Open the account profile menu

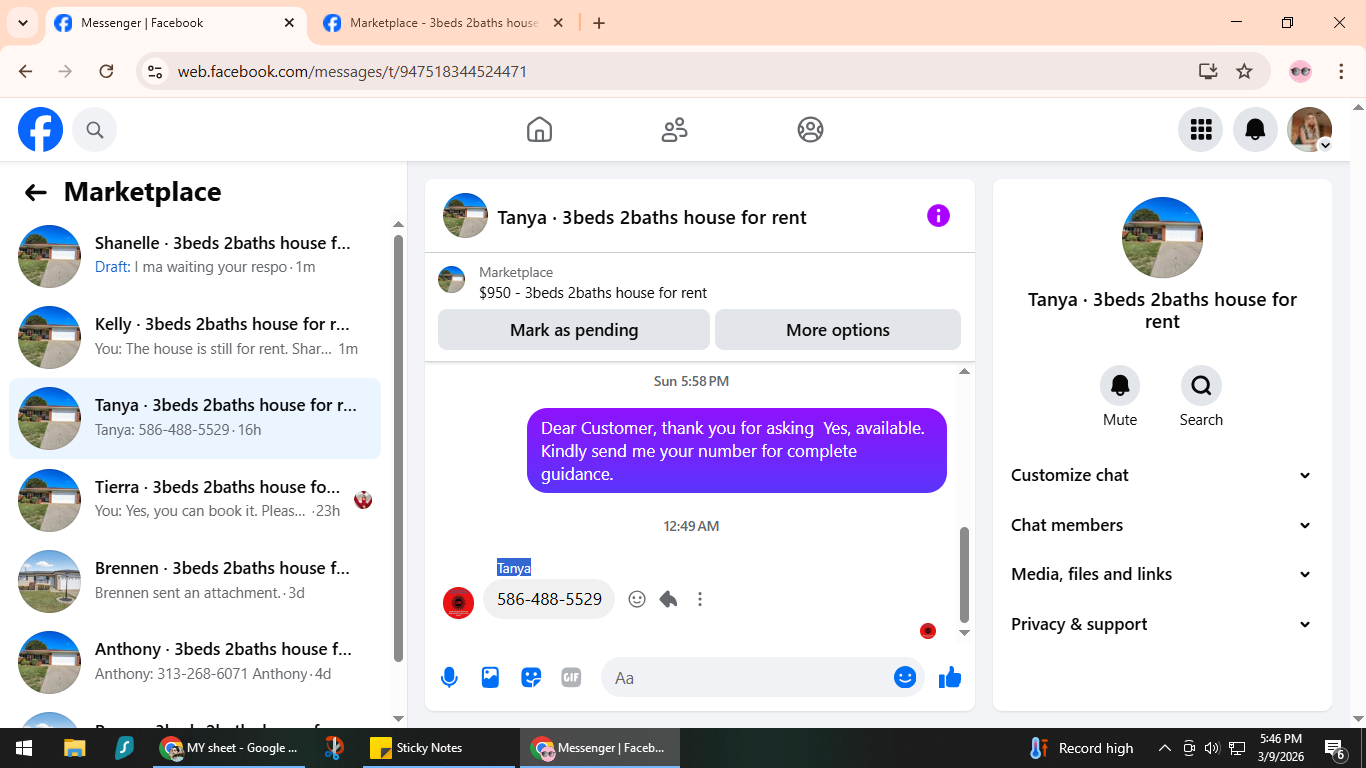coord(1310,129)
